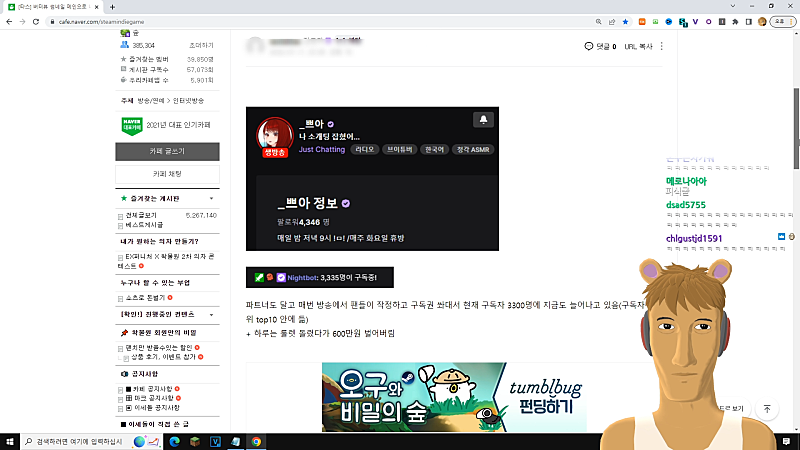
Task: Open Microsoft Edge from the taskbar
Action: [174, 442]
